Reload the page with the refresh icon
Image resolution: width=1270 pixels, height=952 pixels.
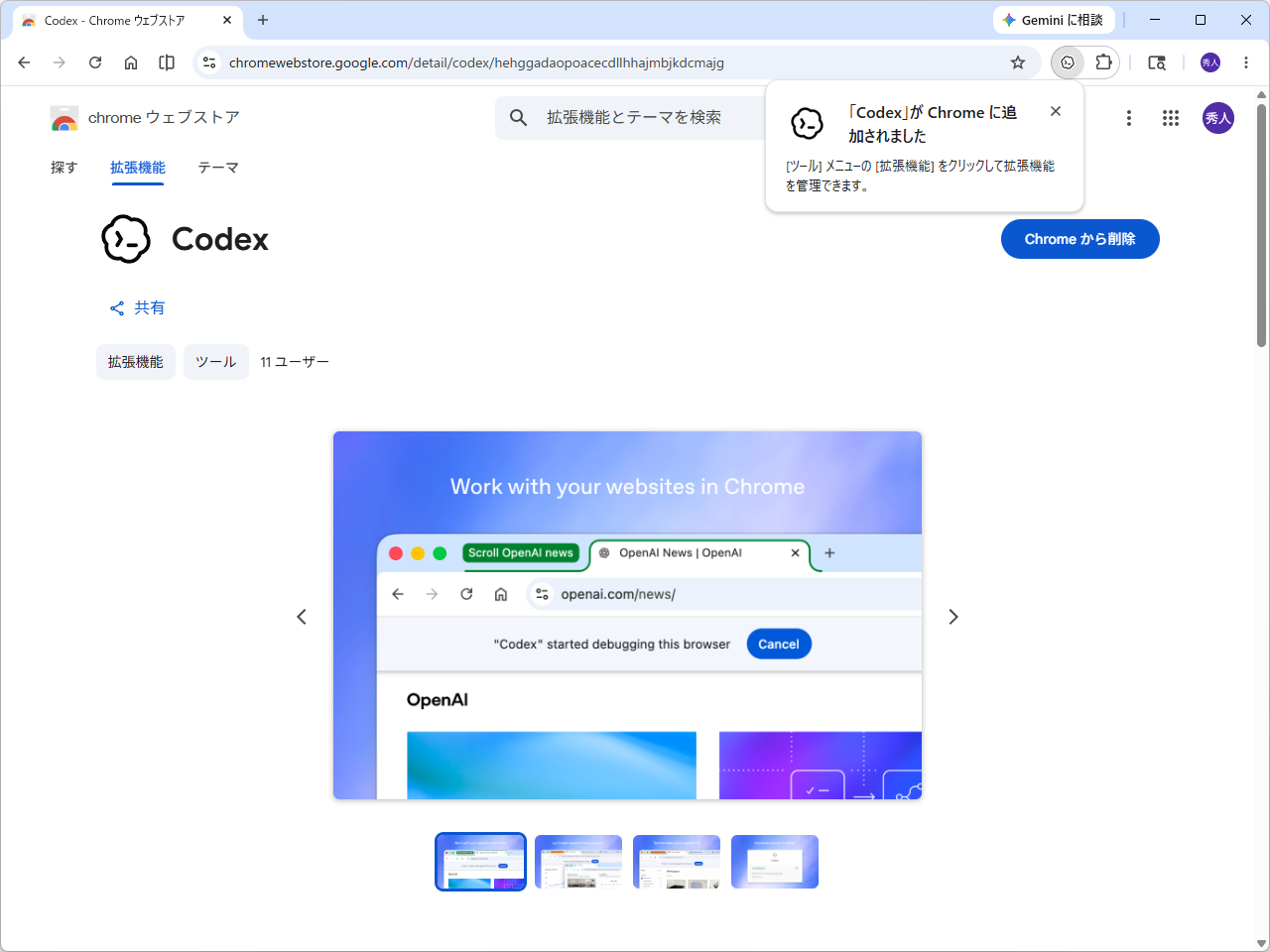(95, 62)
